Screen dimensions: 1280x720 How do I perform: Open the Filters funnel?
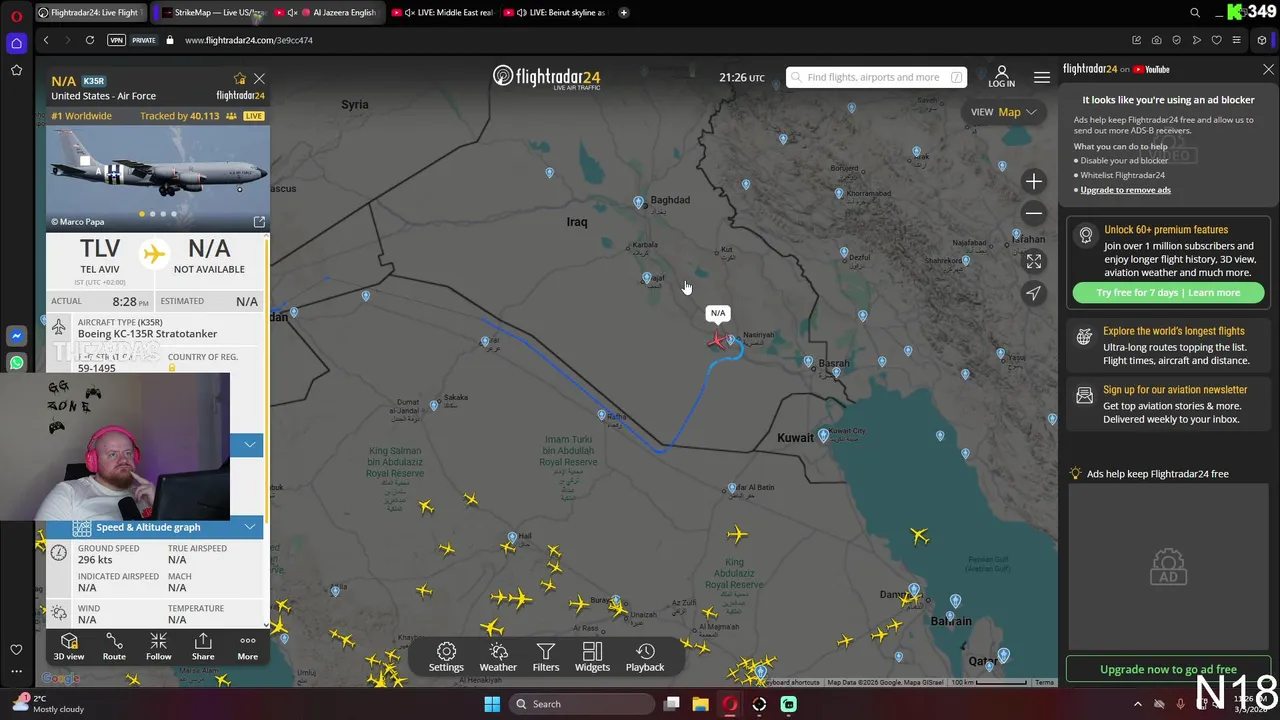[x=546, y=657]
